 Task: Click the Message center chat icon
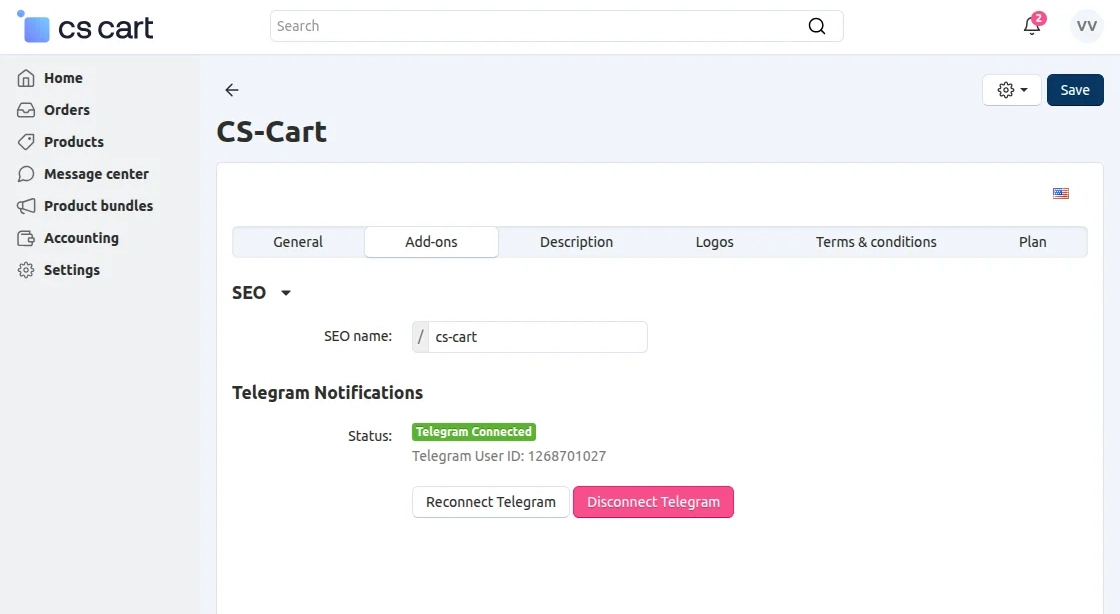26,174
